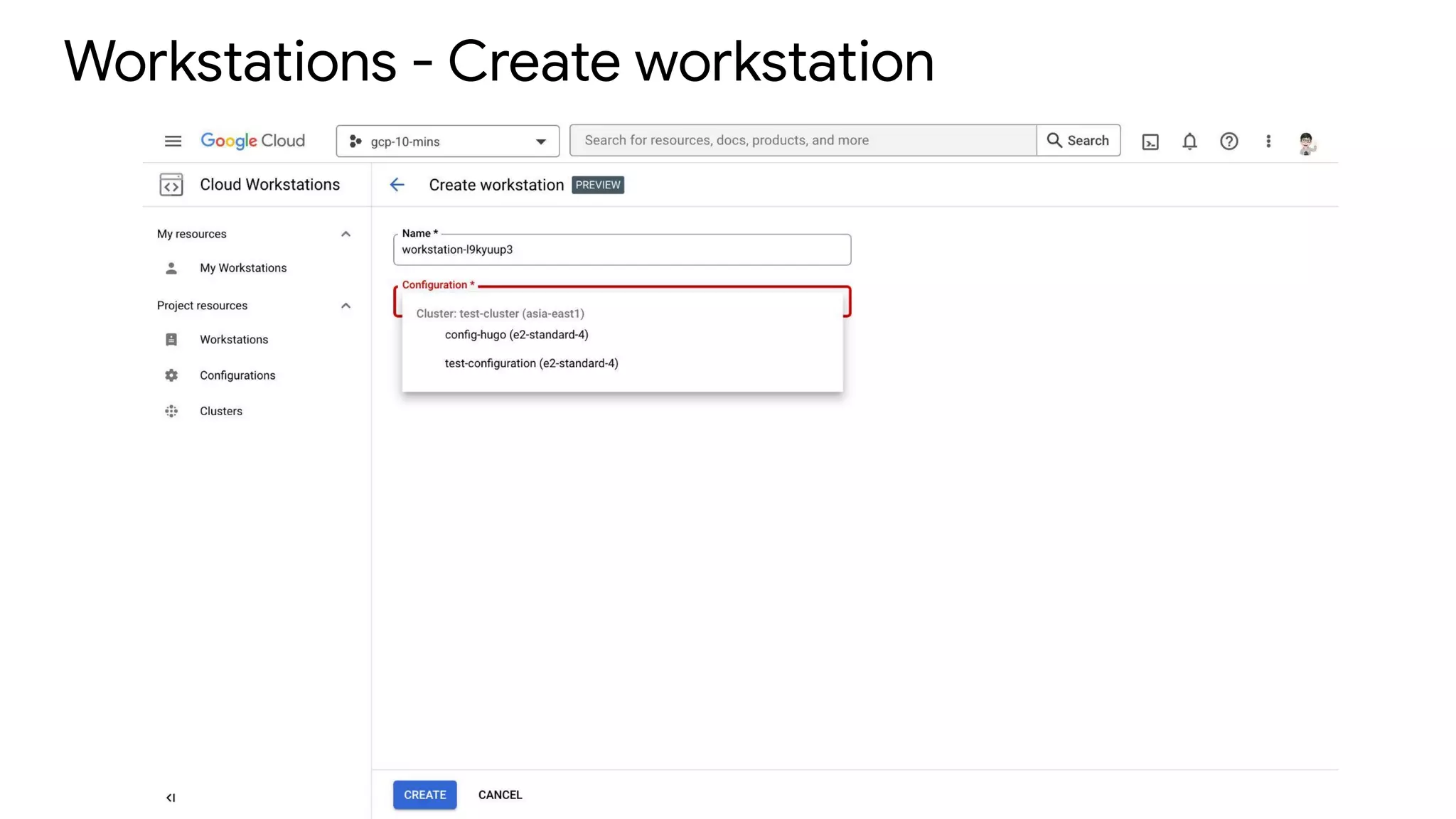Screen dimensions: 1456x819
Task: Open My Workstations in the sidebar
Action: coord(243,268)
